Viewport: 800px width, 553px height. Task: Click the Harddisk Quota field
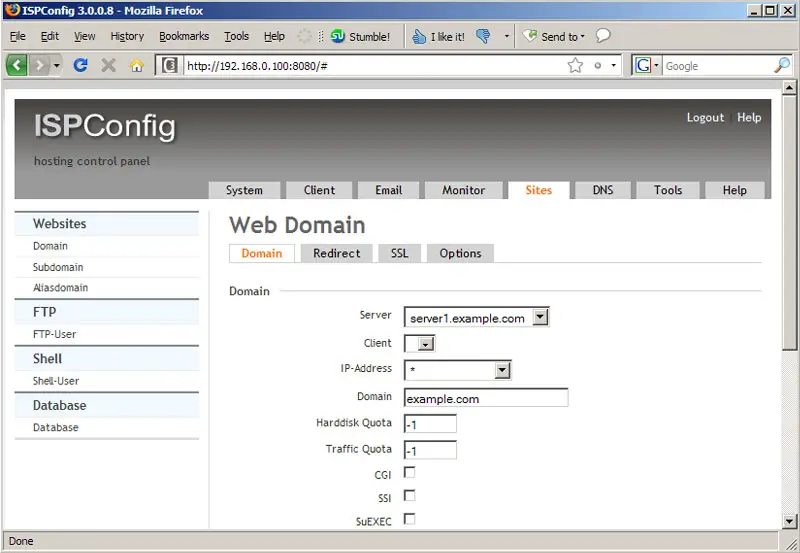430,424
